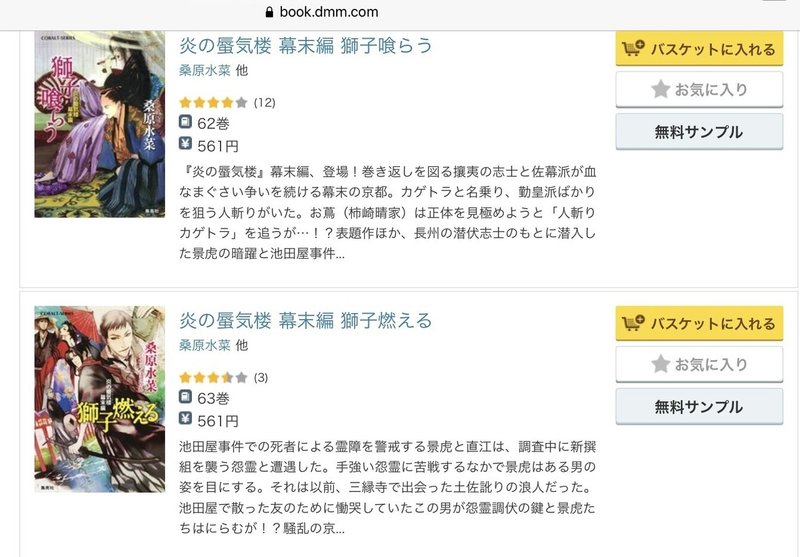800x557 pixels.
Task: Add 獅子喰らう to basket
Action: pyautogui.click(x=698, y=48)
